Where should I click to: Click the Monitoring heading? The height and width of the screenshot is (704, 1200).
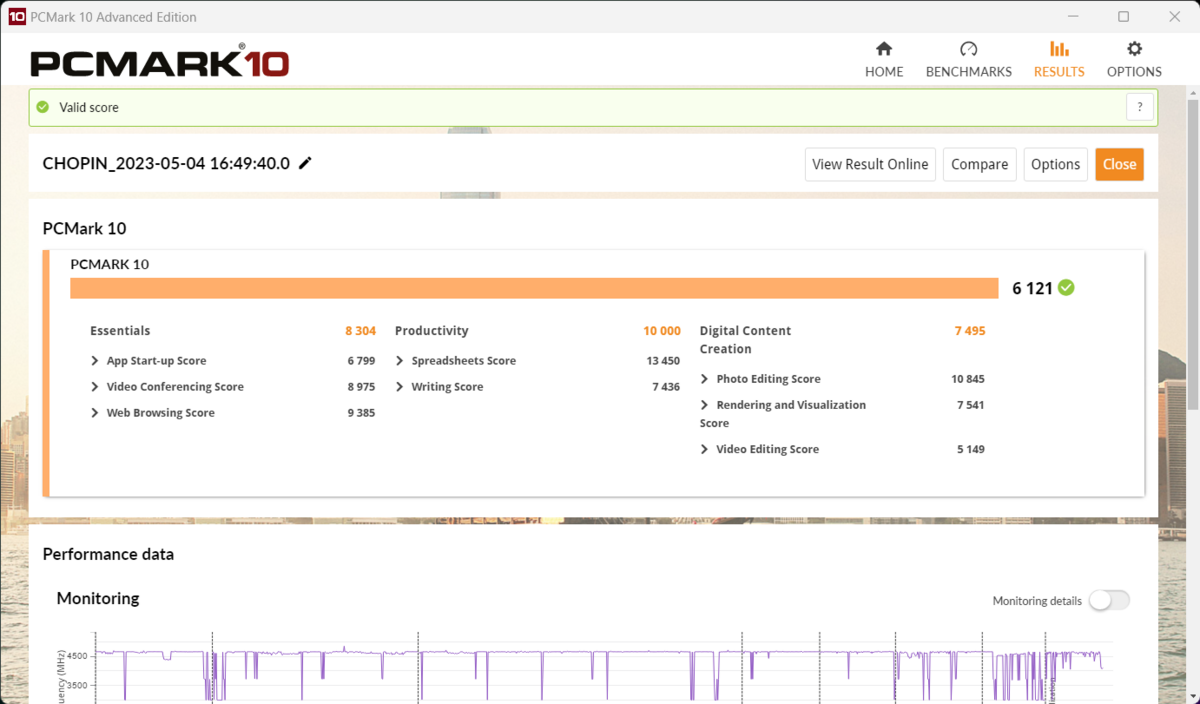click(x=98, y=598)
